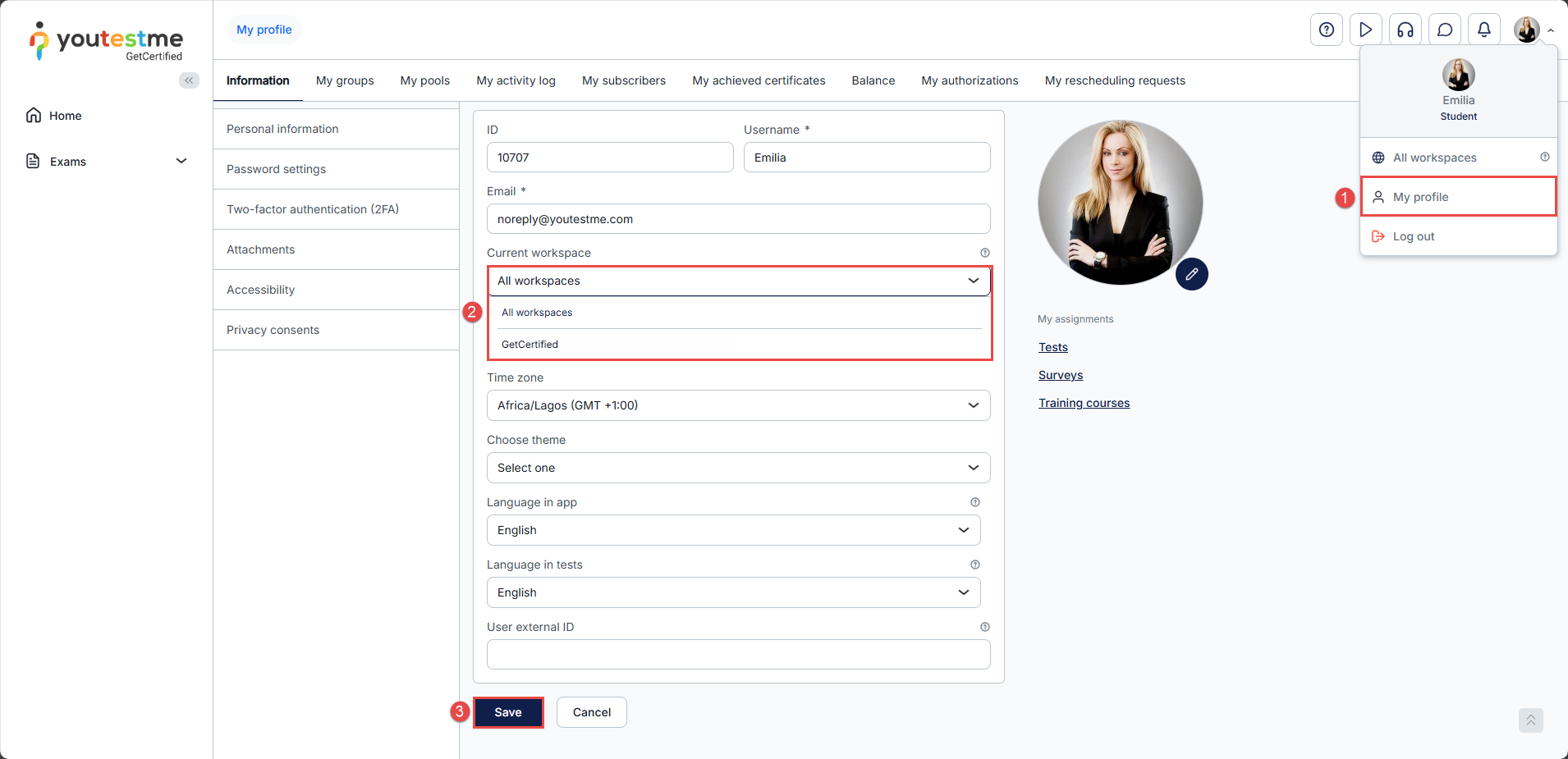Open the chat bubble icon
Image resolution: width=1568 pixels, height=759 pixels.
point(1444,30)
